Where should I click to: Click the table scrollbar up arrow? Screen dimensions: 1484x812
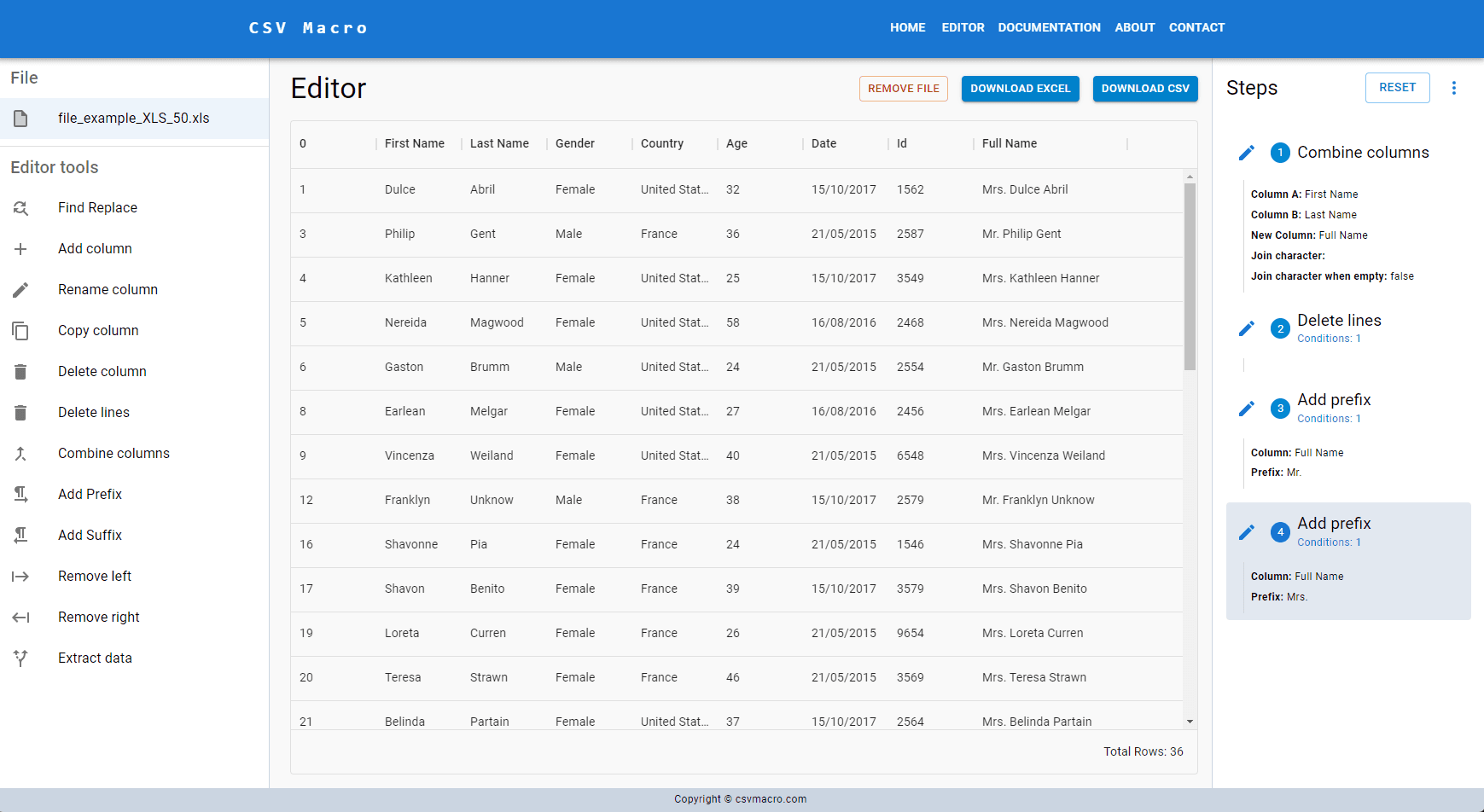[1190, 177]
